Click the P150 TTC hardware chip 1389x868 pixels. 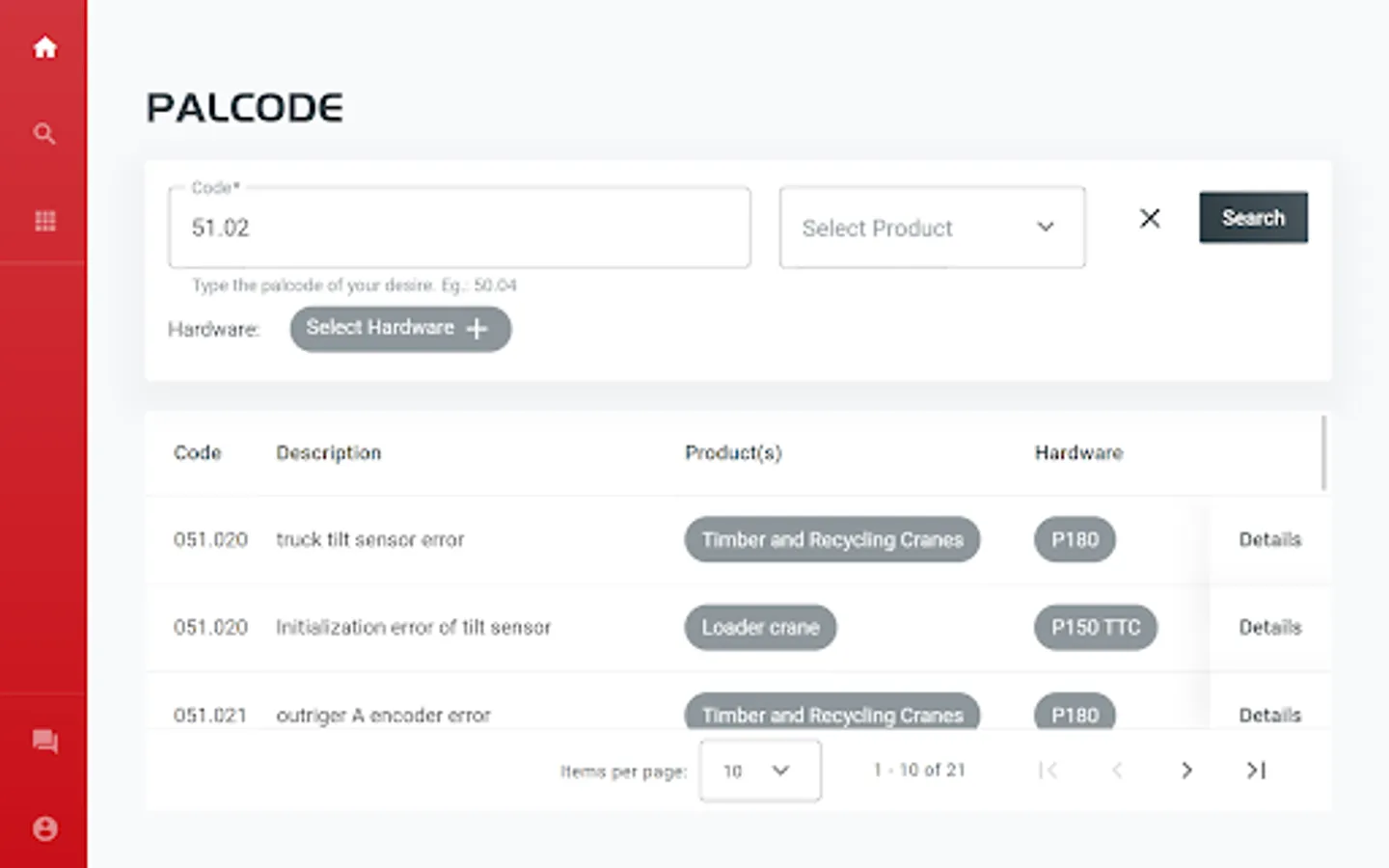(x=1095, y=627)
